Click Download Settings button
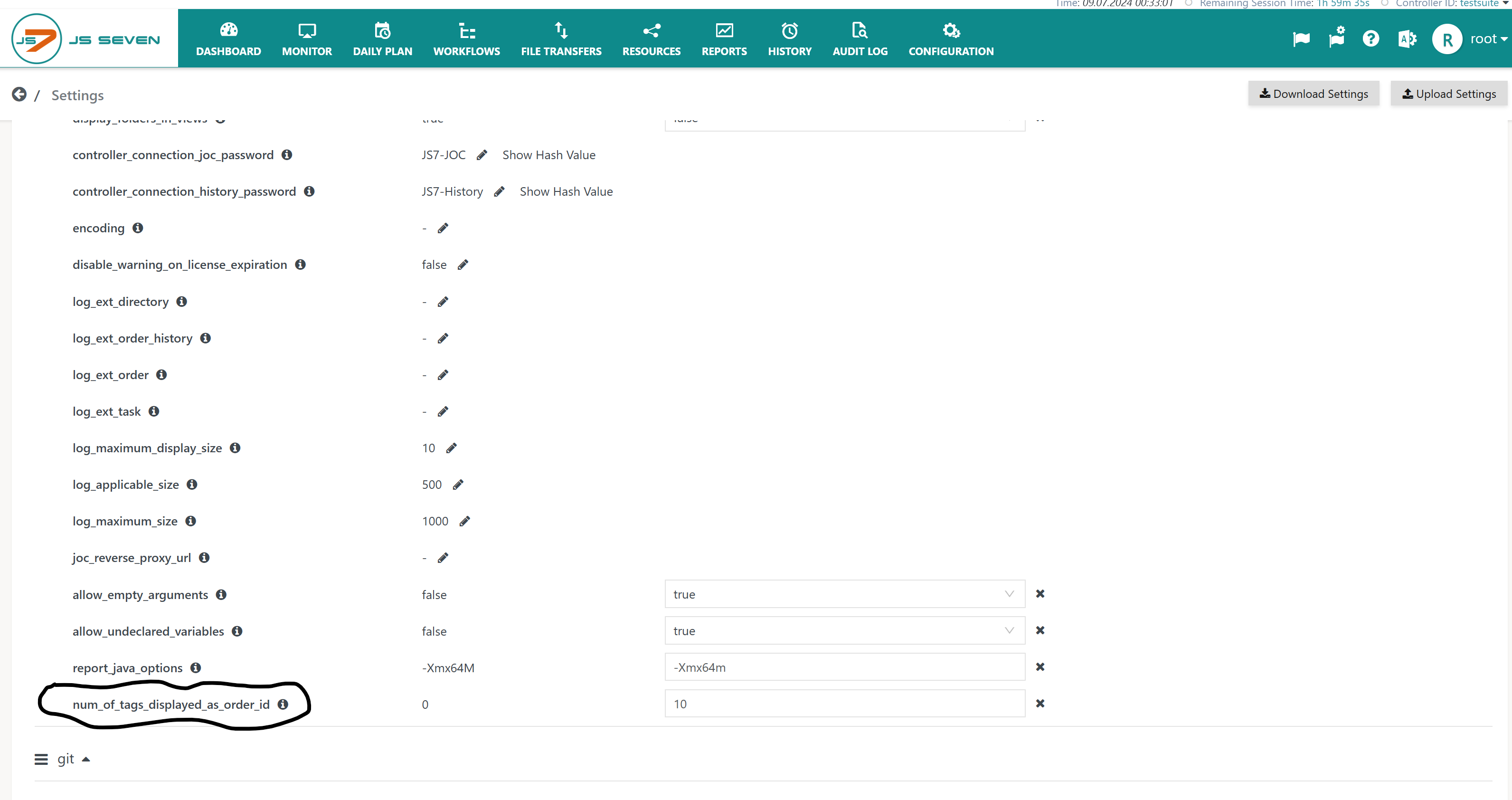Viewport: 1512px width, 800px height. (x=1313, y=94)
